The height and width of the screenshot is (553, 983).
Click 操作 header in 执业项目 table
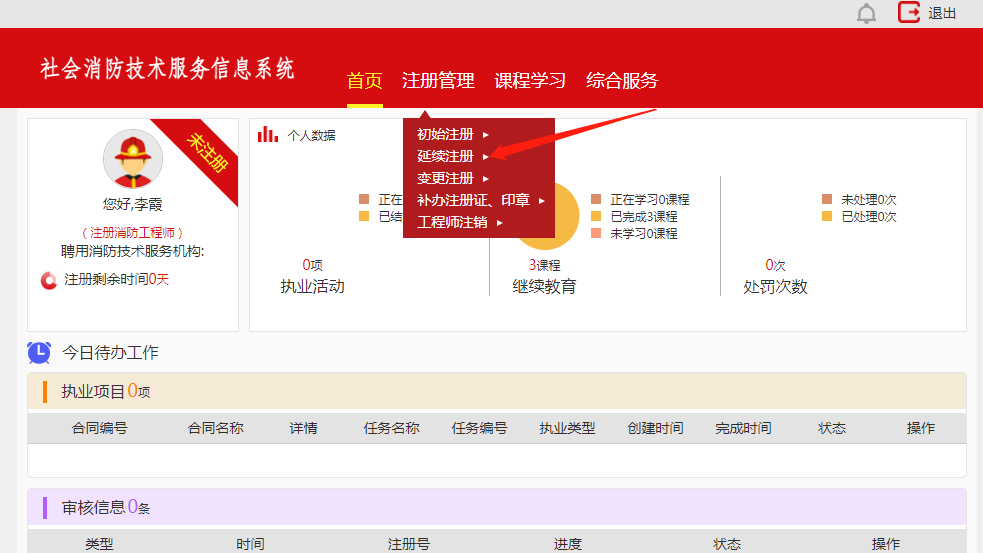tap(920, 428)
